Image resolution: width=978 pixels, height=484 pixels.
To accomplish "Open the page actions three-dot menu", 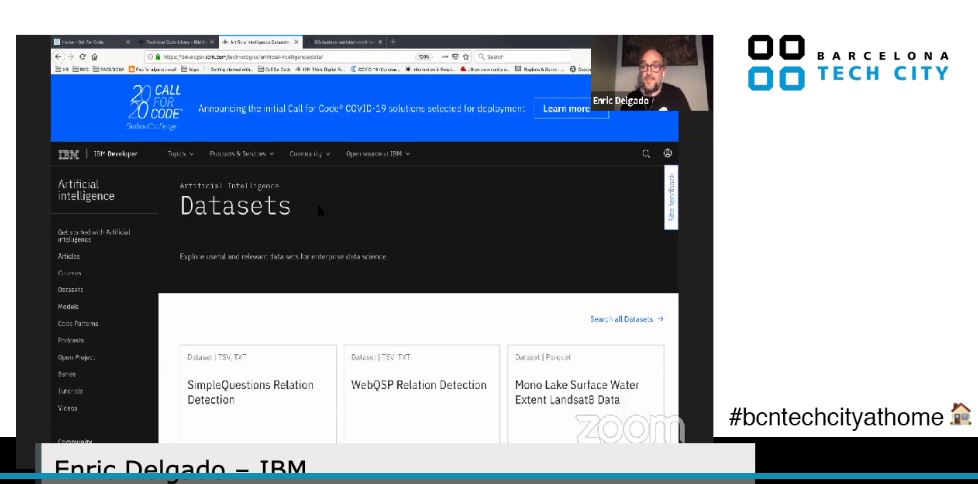I will 445,56.
